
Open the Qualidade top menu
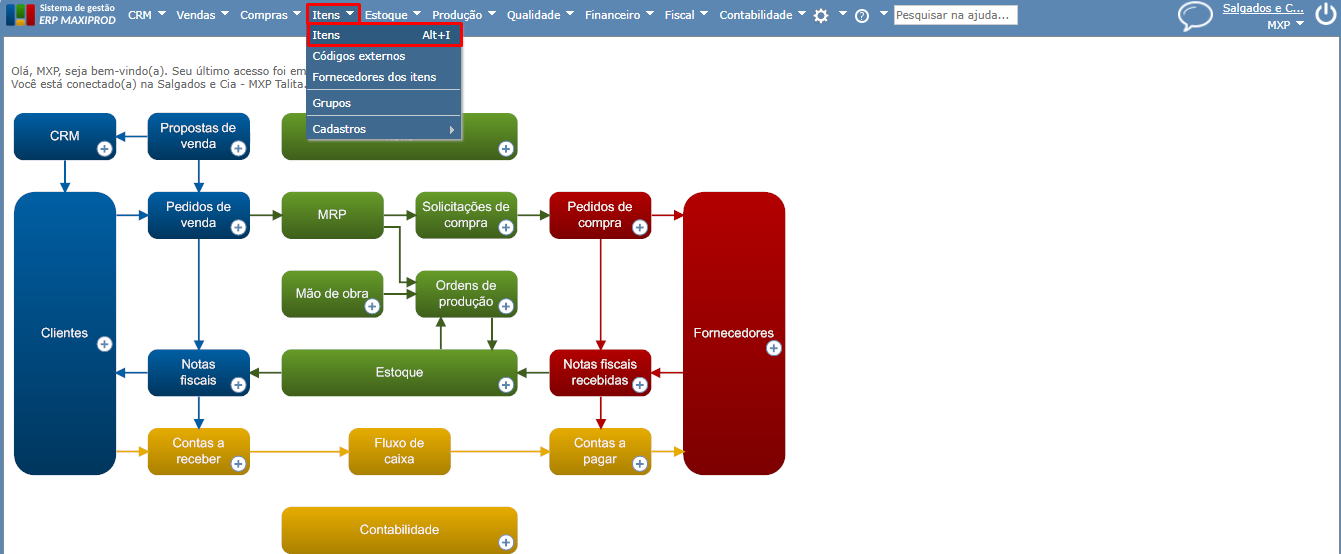pos(540,15)
